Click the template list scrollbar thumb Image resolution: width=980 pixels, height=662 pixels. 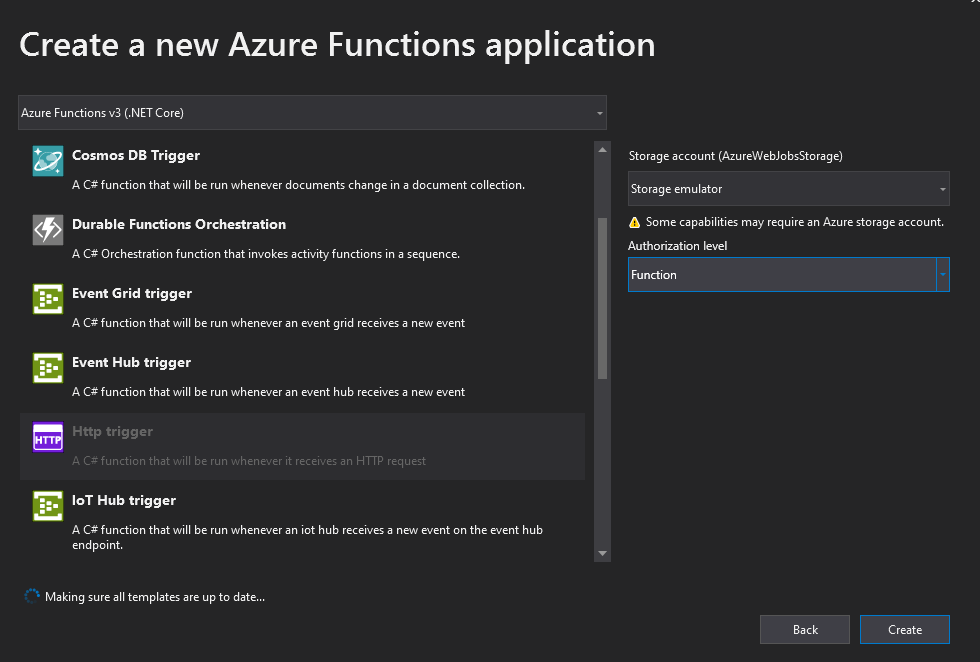point(602,298)
